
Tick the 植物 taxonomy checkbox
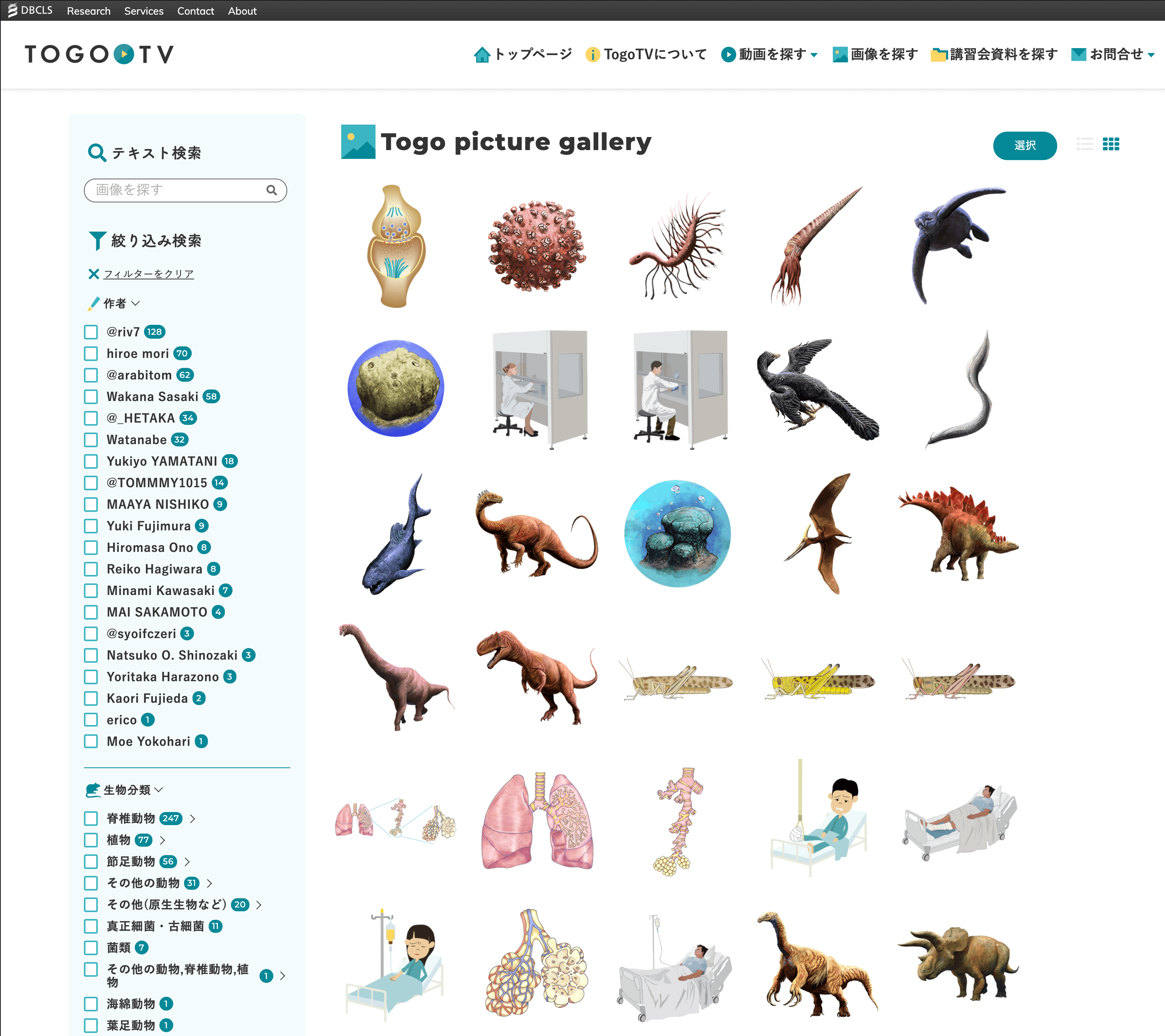[x=91, y=840]
